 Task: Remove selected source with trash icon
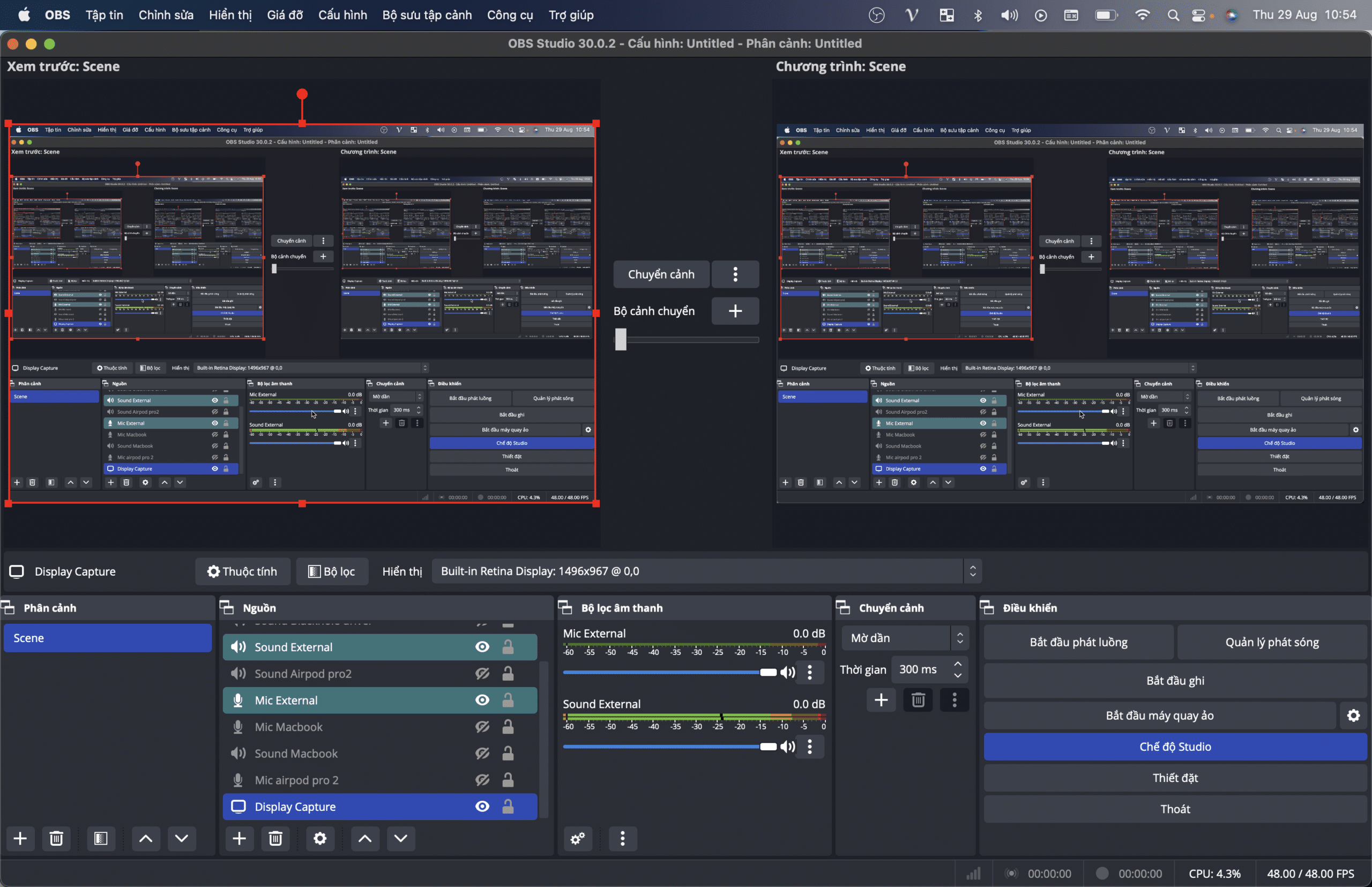275,838
